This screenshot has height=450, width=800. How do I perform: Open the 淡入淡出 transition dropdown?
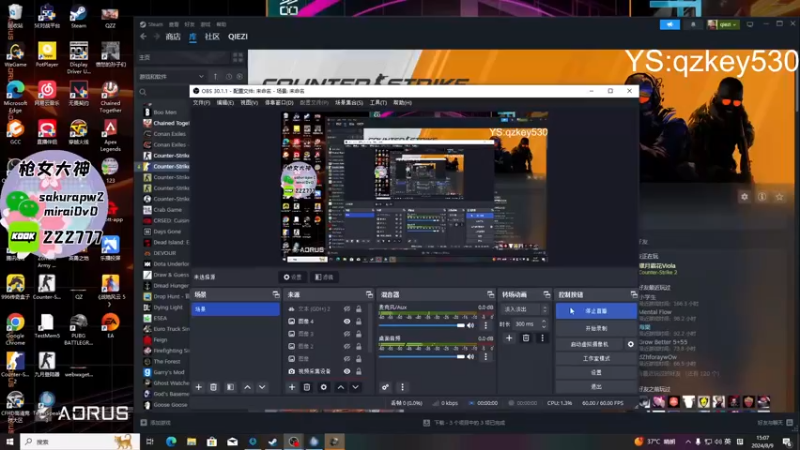coord(525,309)
